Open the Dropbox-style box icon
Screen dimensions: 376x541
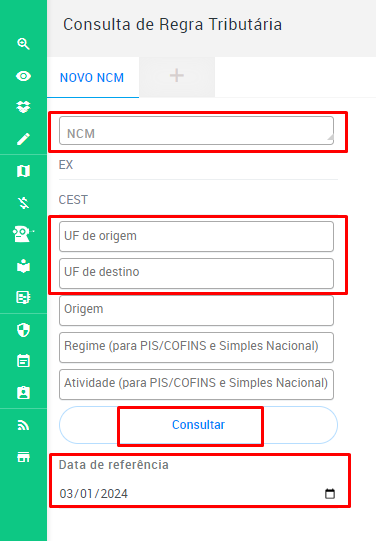[23, 107]
